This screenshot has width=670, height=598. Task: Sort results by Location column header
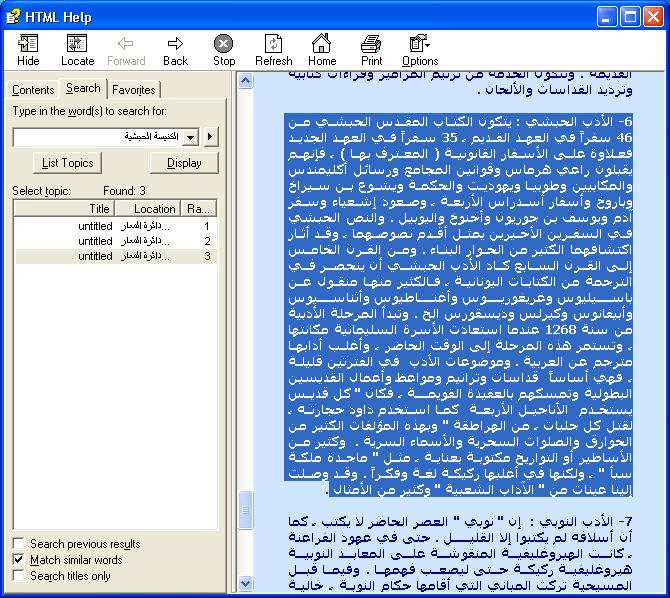coord(148,209)
